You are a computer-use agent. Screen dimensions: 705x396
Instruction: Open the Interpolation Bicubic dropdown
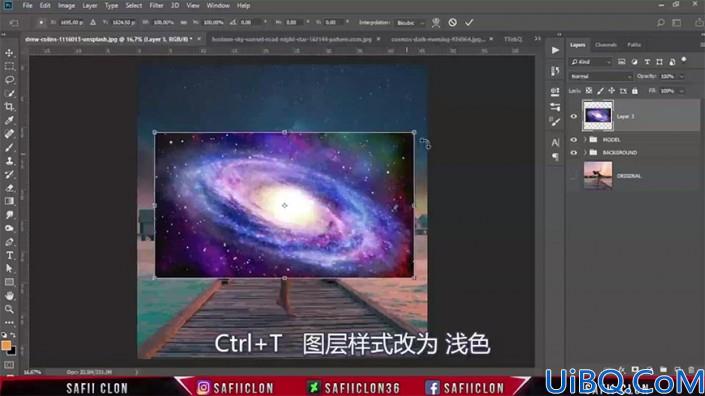click(x=410, y=22)
